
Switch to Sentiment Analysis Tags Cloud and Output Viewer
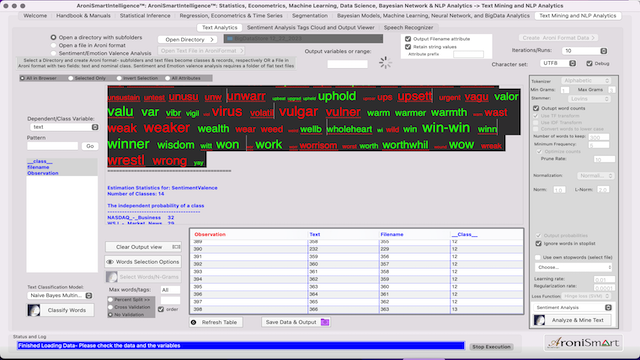click(x=311, y=27)
